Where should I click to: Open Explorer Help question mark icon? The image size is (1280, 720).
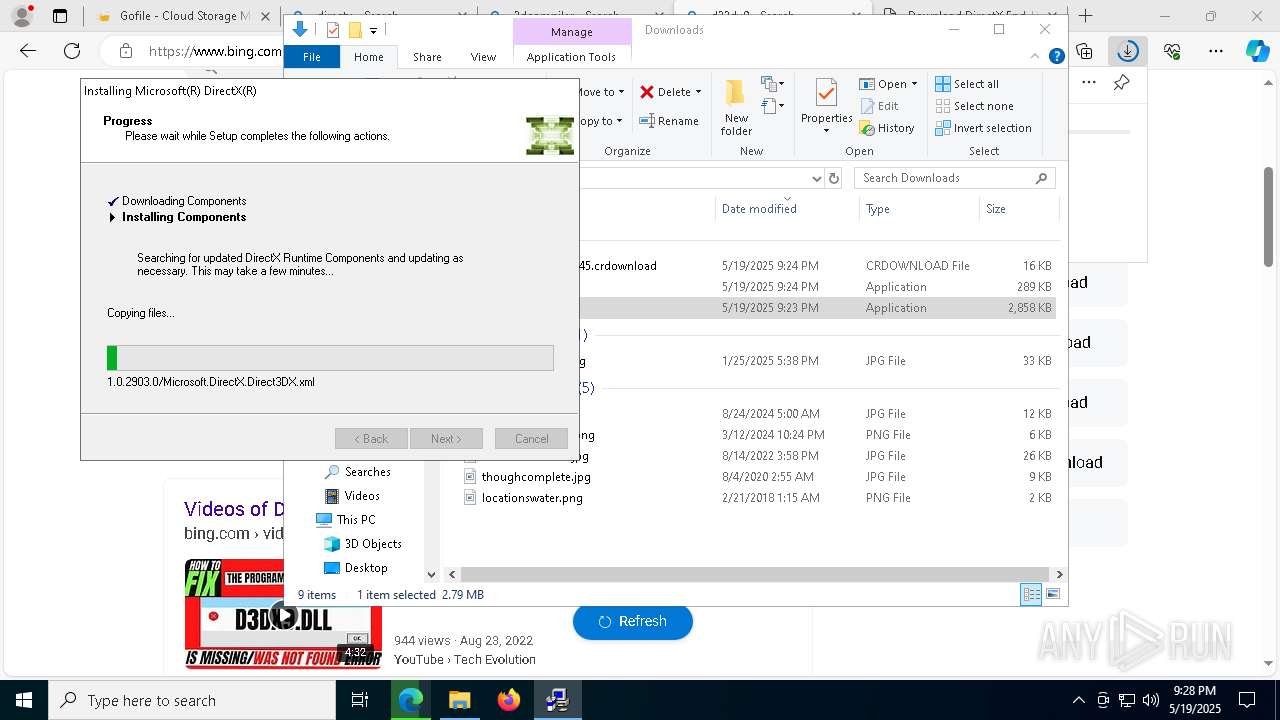1056,57
